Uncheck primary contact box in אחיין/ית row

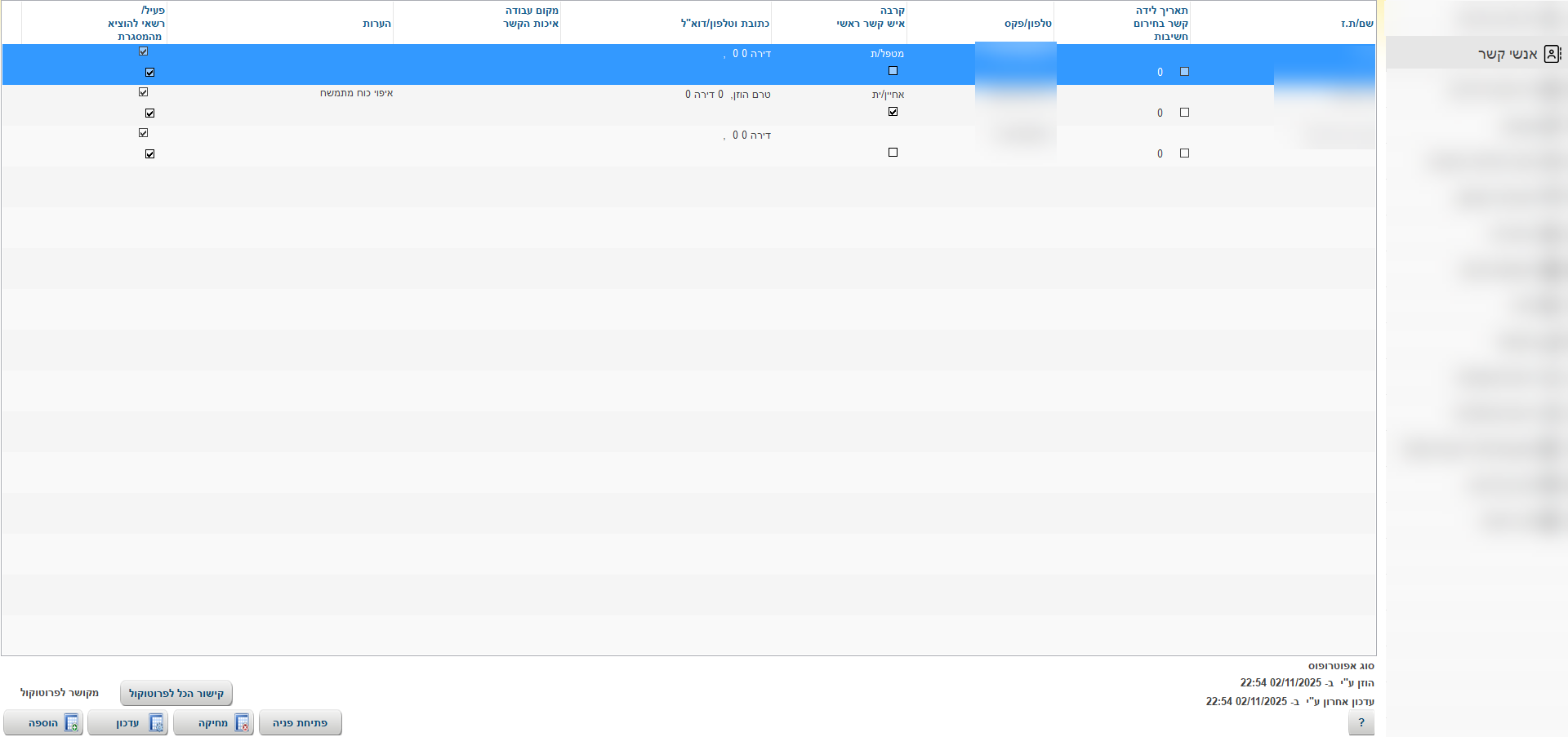(x=893, y=112)
